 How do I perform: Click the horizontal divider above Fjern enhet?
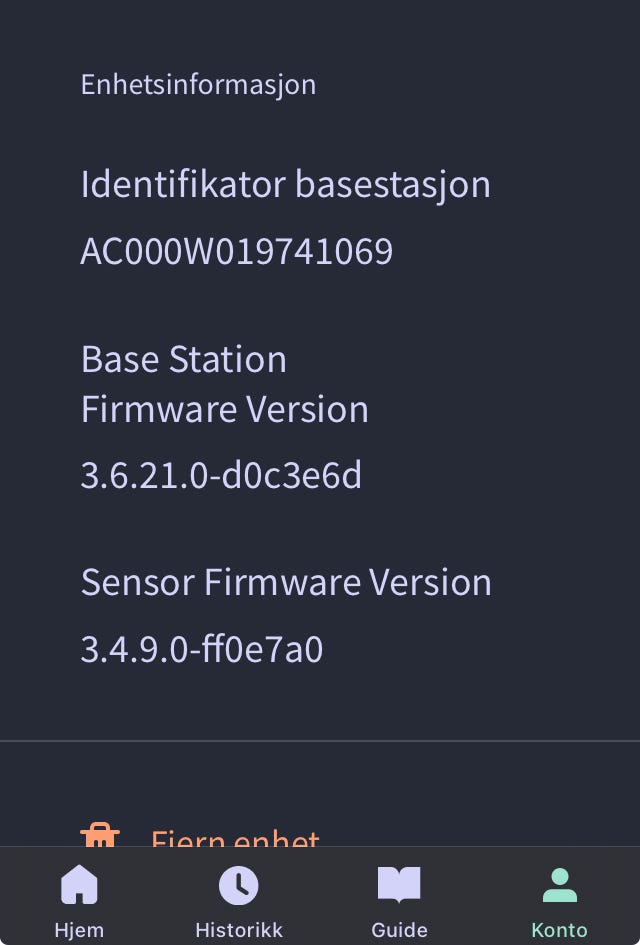pos(320,741)
